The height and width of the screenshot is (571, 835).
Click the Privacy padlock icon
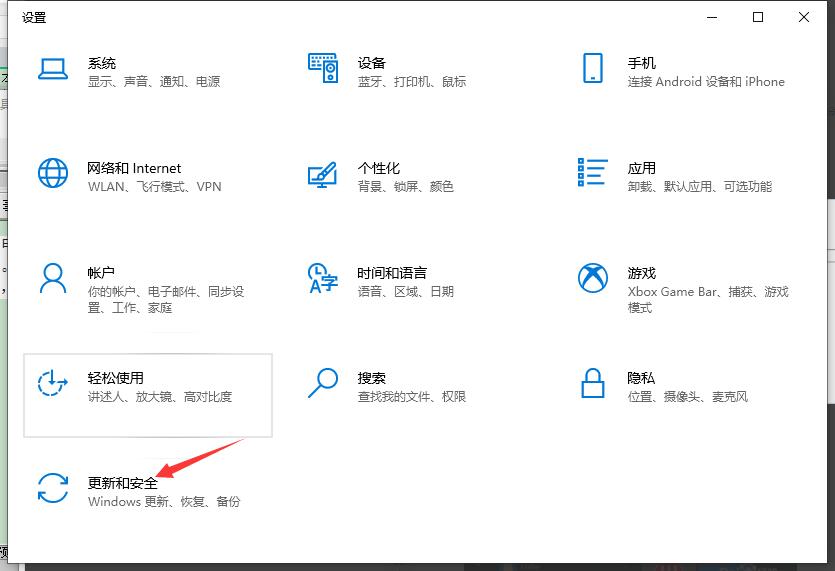(592, 383)
